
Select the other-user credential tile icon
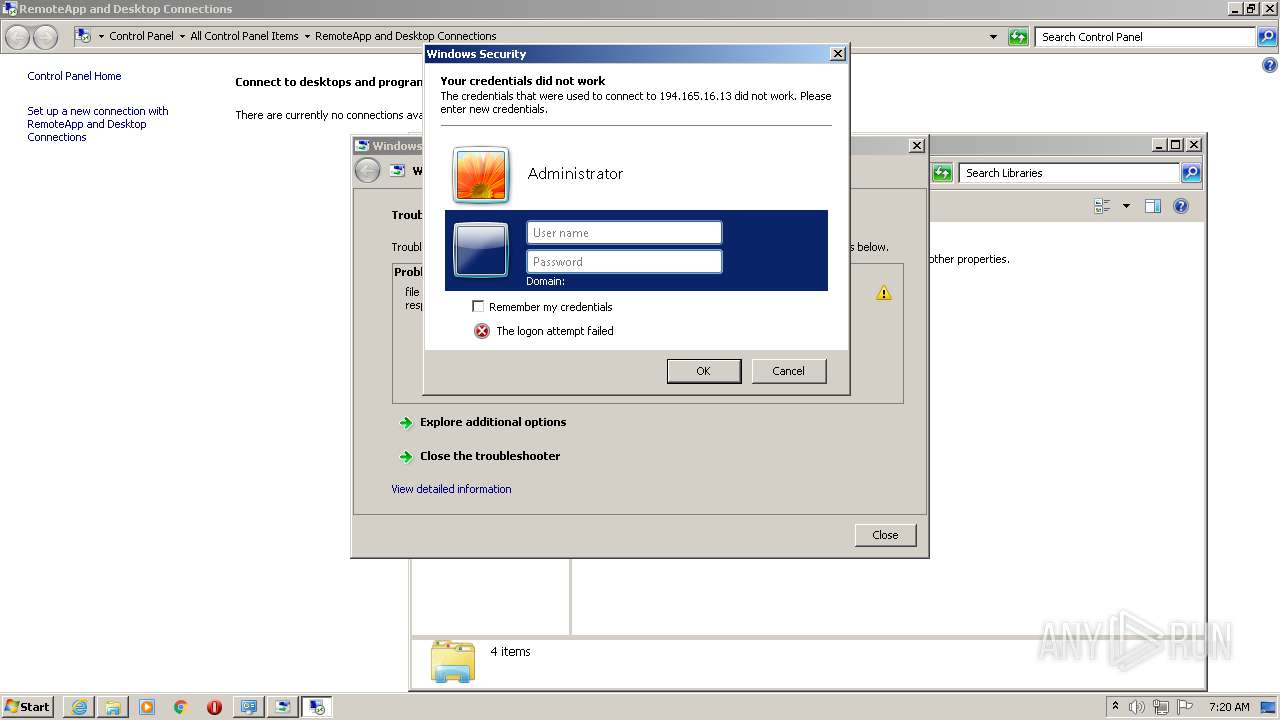pos(481,249)
